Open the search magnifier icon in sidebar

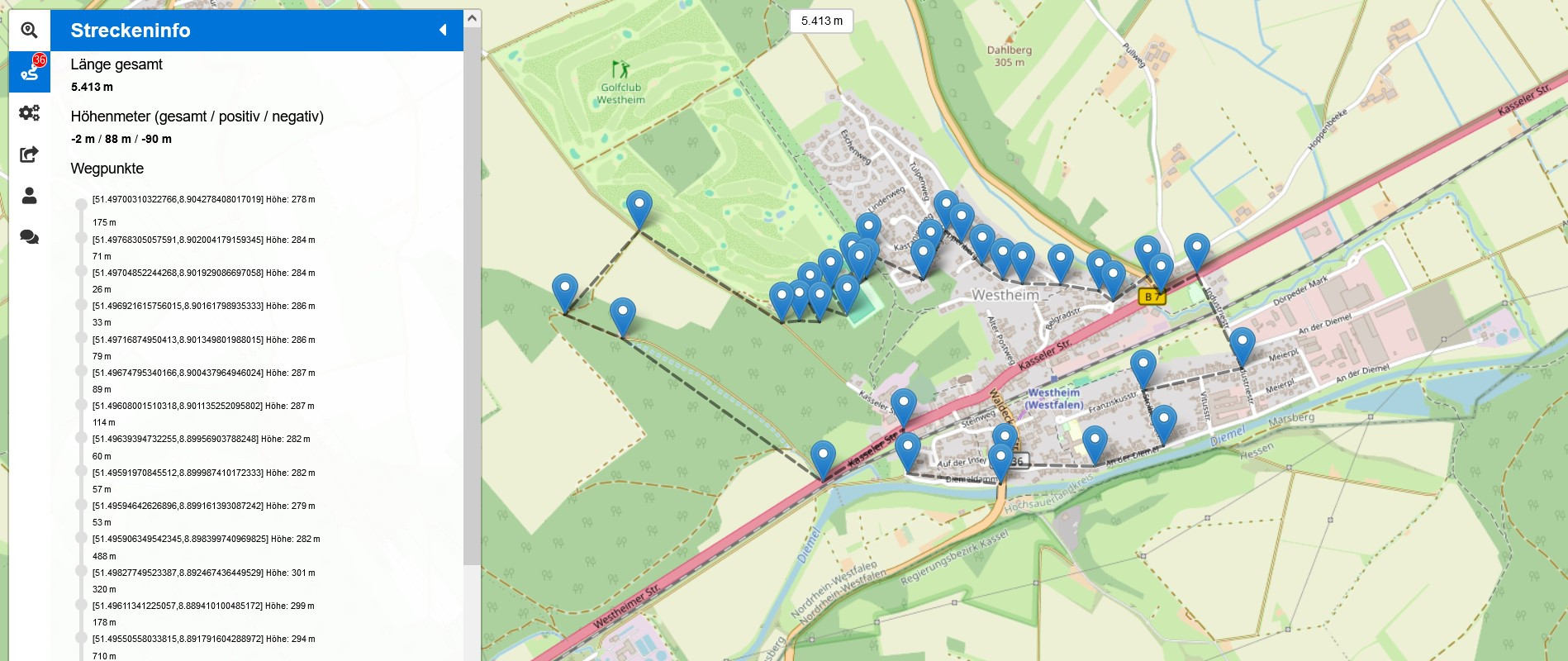(x=29, y=31)
